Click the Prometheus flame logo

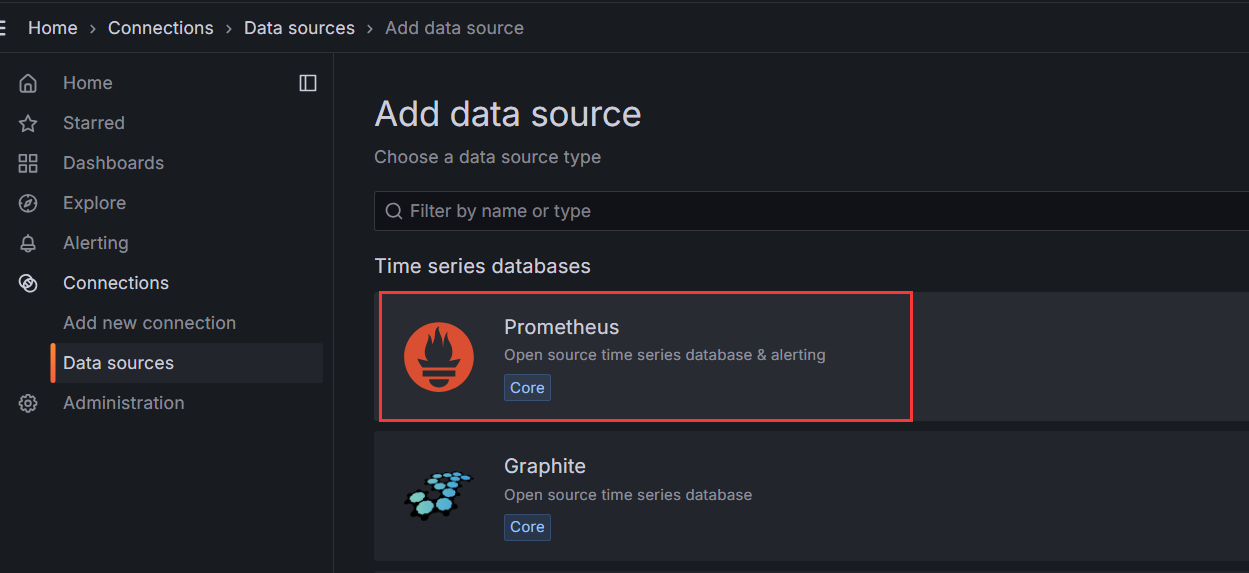pyautogui.click(x=439, y=357)
